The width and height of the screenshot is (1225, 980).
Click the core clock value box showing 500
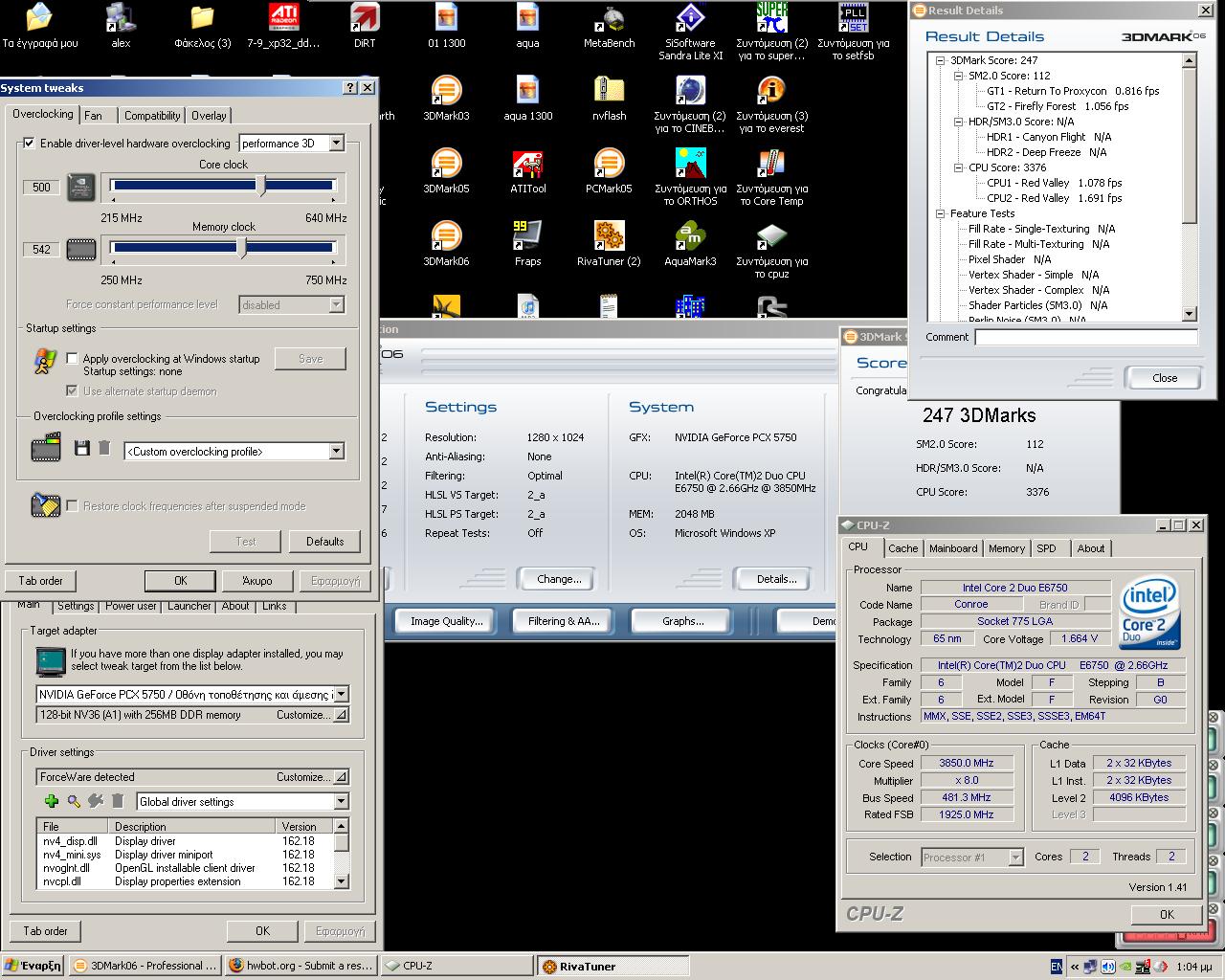tap(41, 188)
